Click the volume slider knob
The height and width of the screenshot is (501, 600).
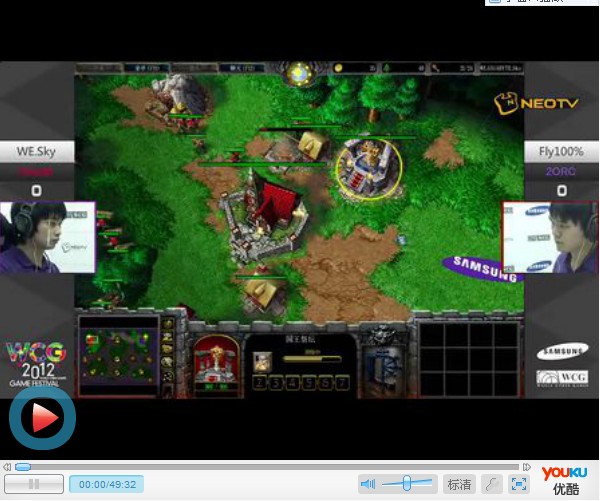click(x=407, y=483)
